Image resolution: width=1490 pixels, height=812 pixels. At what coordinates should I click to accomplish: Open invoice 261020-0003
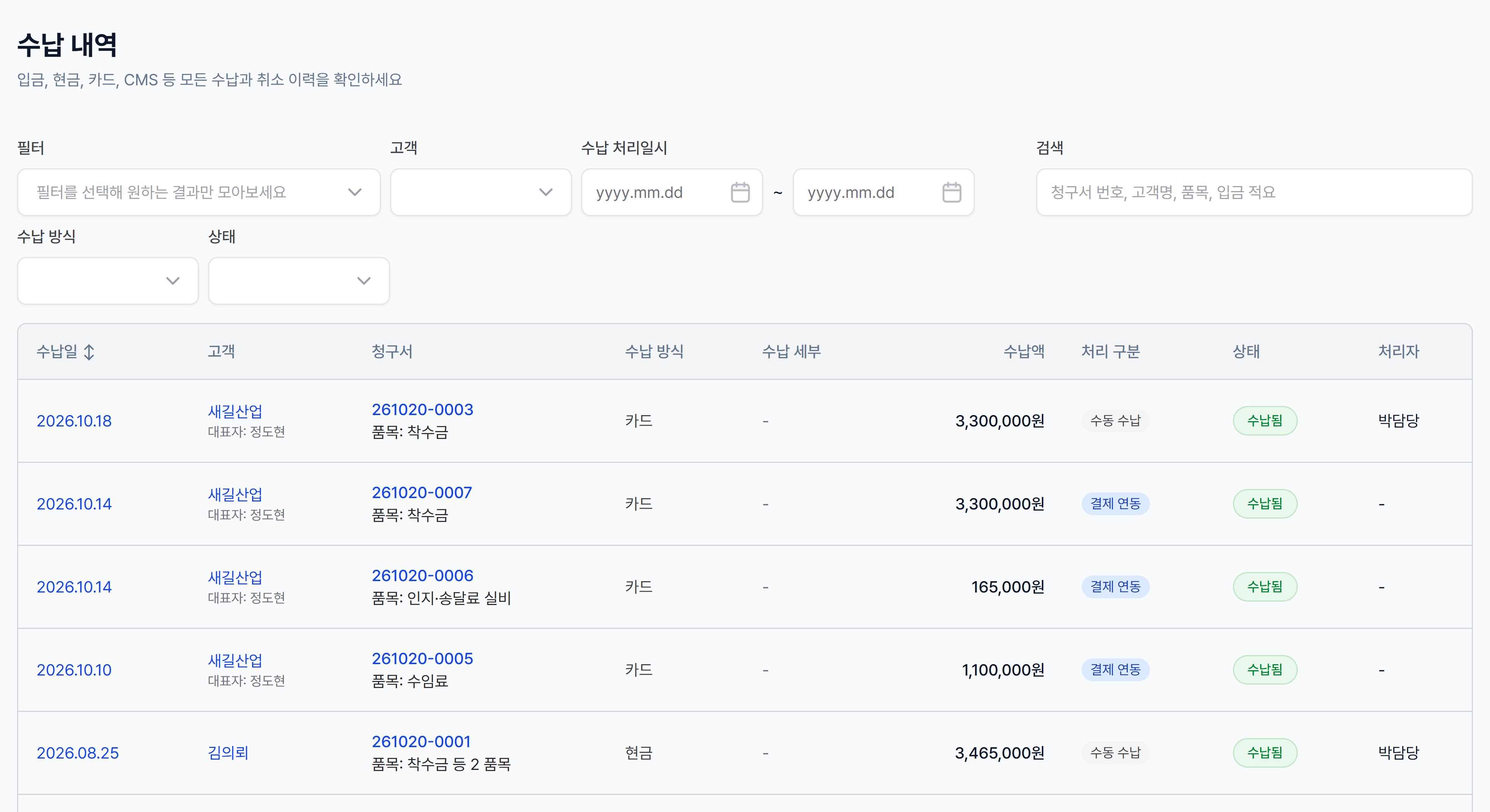pyautogui.click(x=422, y=409)
